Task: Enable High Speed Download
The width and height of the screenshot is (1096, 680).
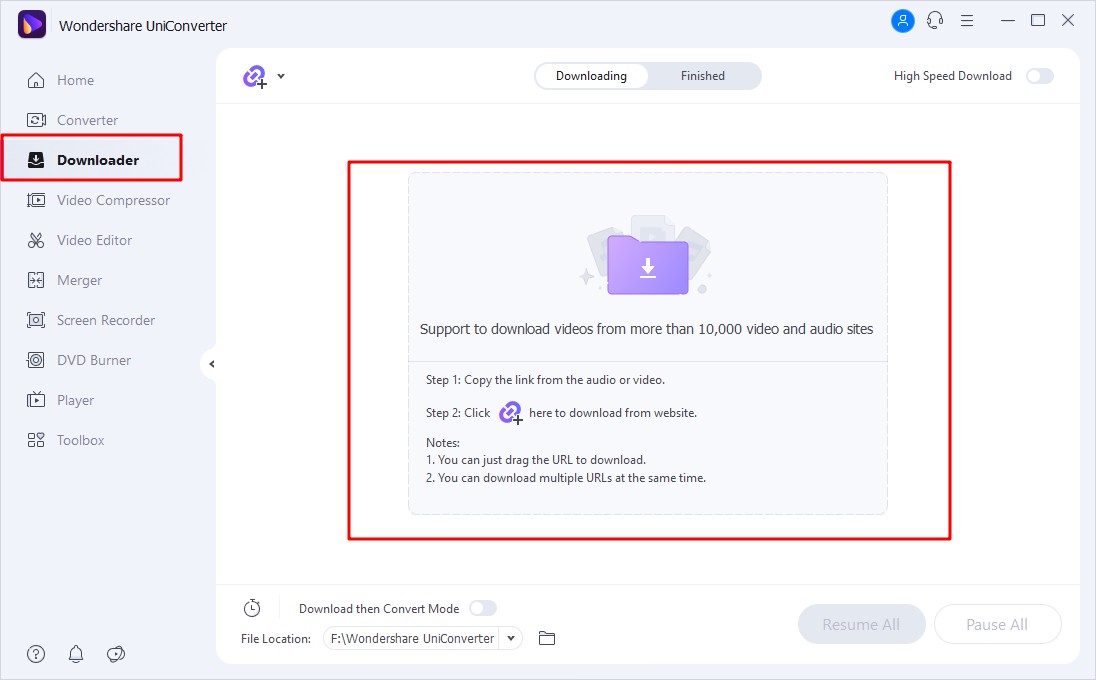Action: point(1040,75)
